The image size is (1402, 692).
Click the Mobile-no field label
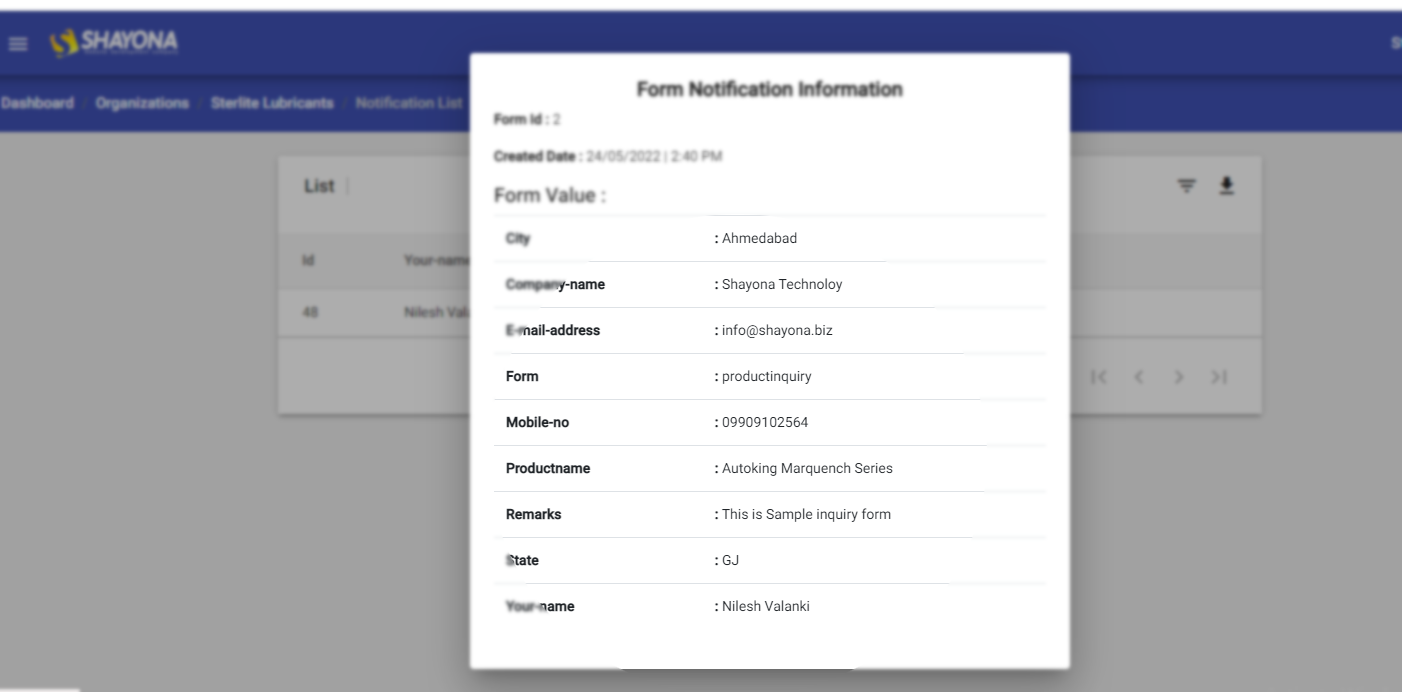coord(537,423)
